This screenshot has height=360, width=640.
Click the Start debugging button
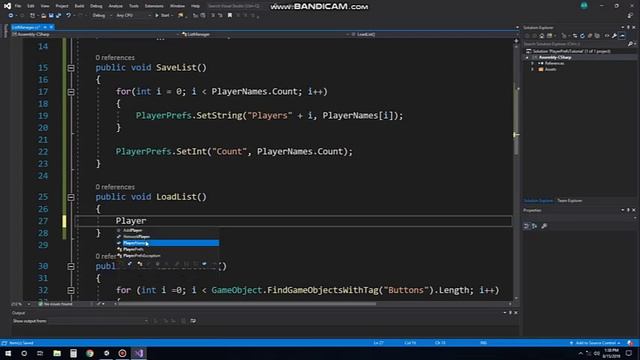point(162,16)
